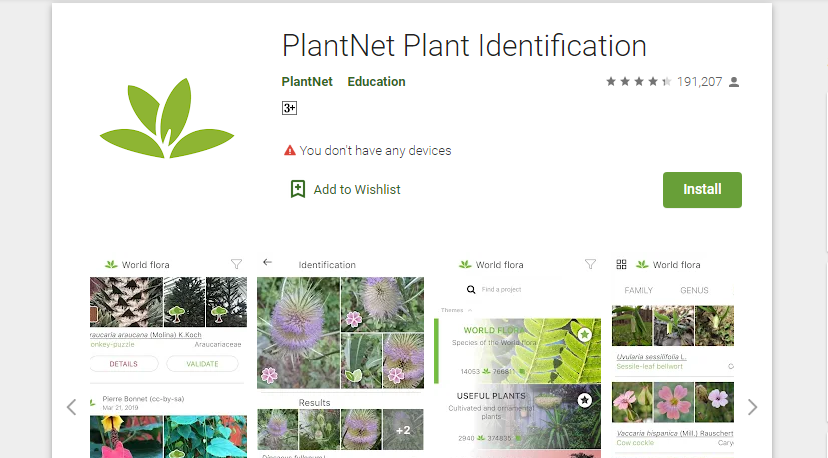Click the green leaf logo beside first World flora

(111, 264)
